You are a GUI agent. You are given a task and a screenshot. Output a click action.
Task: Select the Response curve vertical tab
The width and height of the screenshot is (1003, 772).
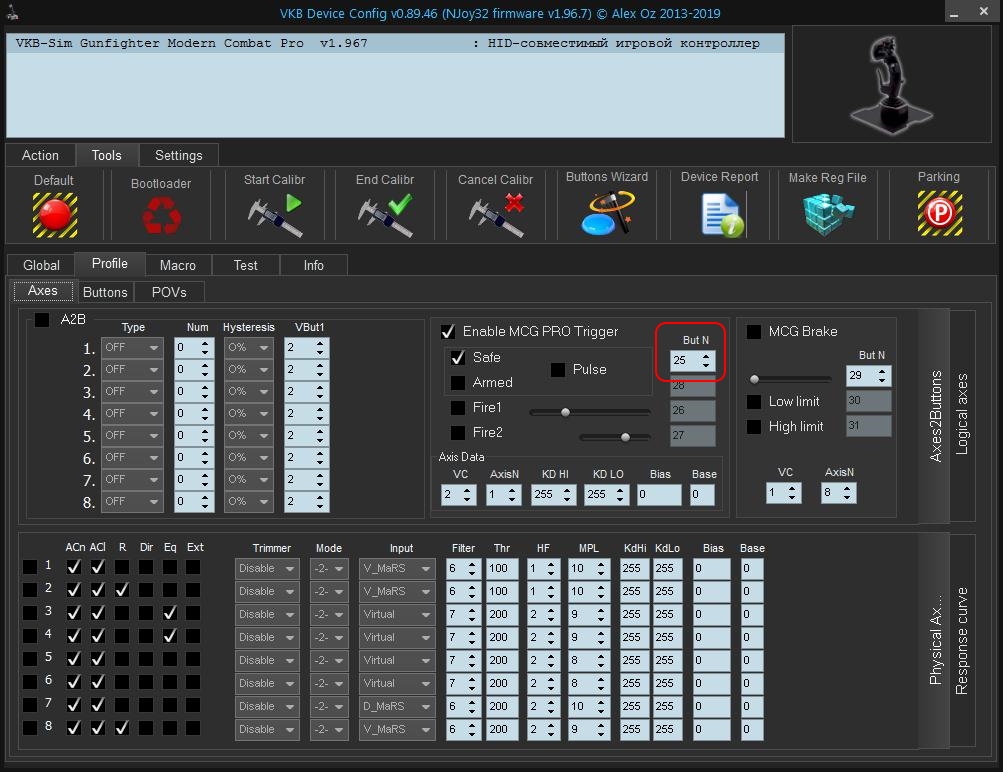click(961, 641)
